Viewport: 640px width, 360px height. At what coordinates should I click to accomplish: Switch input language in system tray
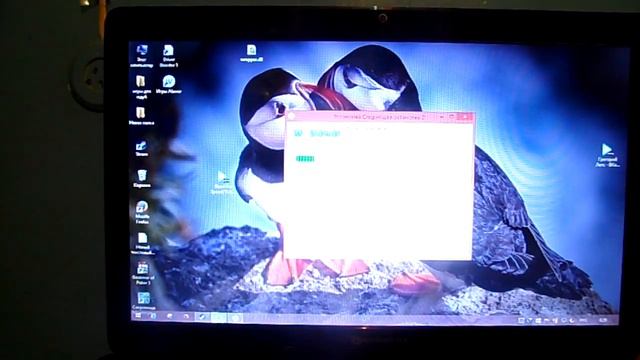point(583,320)
